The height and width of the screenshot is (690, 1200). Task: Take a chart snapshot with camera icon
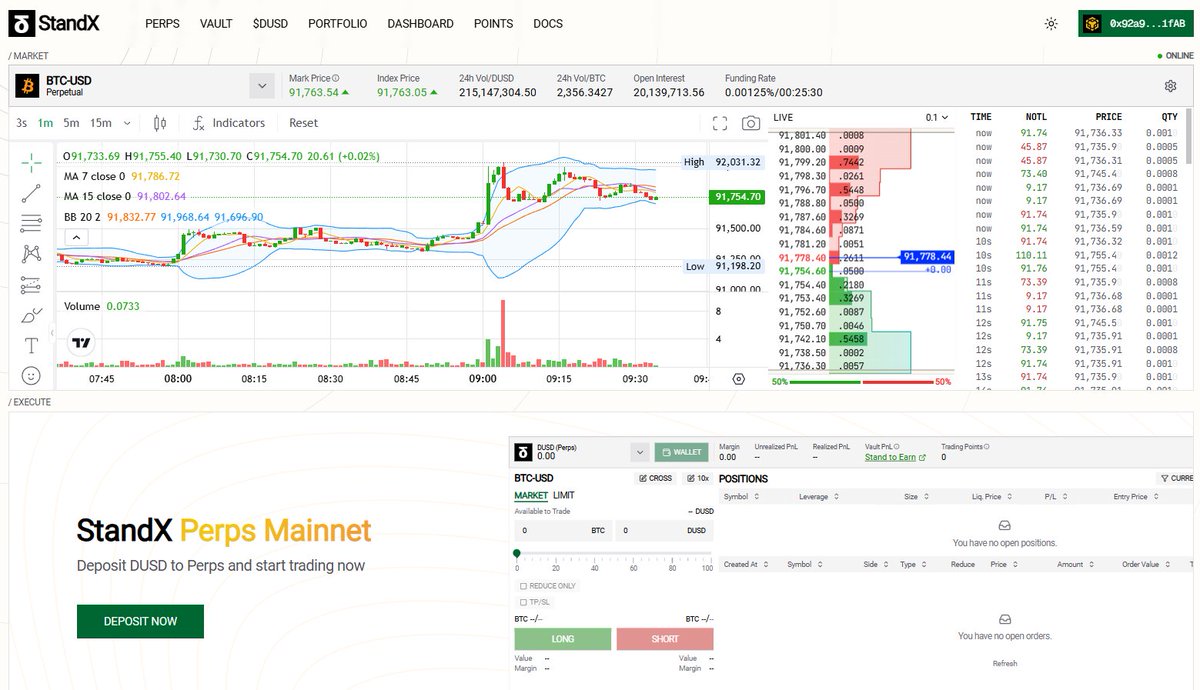(749, 122)
